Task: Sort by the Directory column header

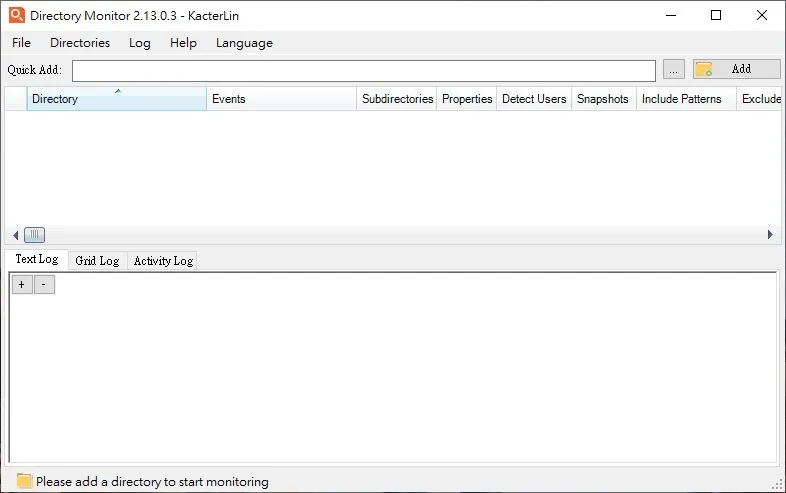Action: point(116,99)
